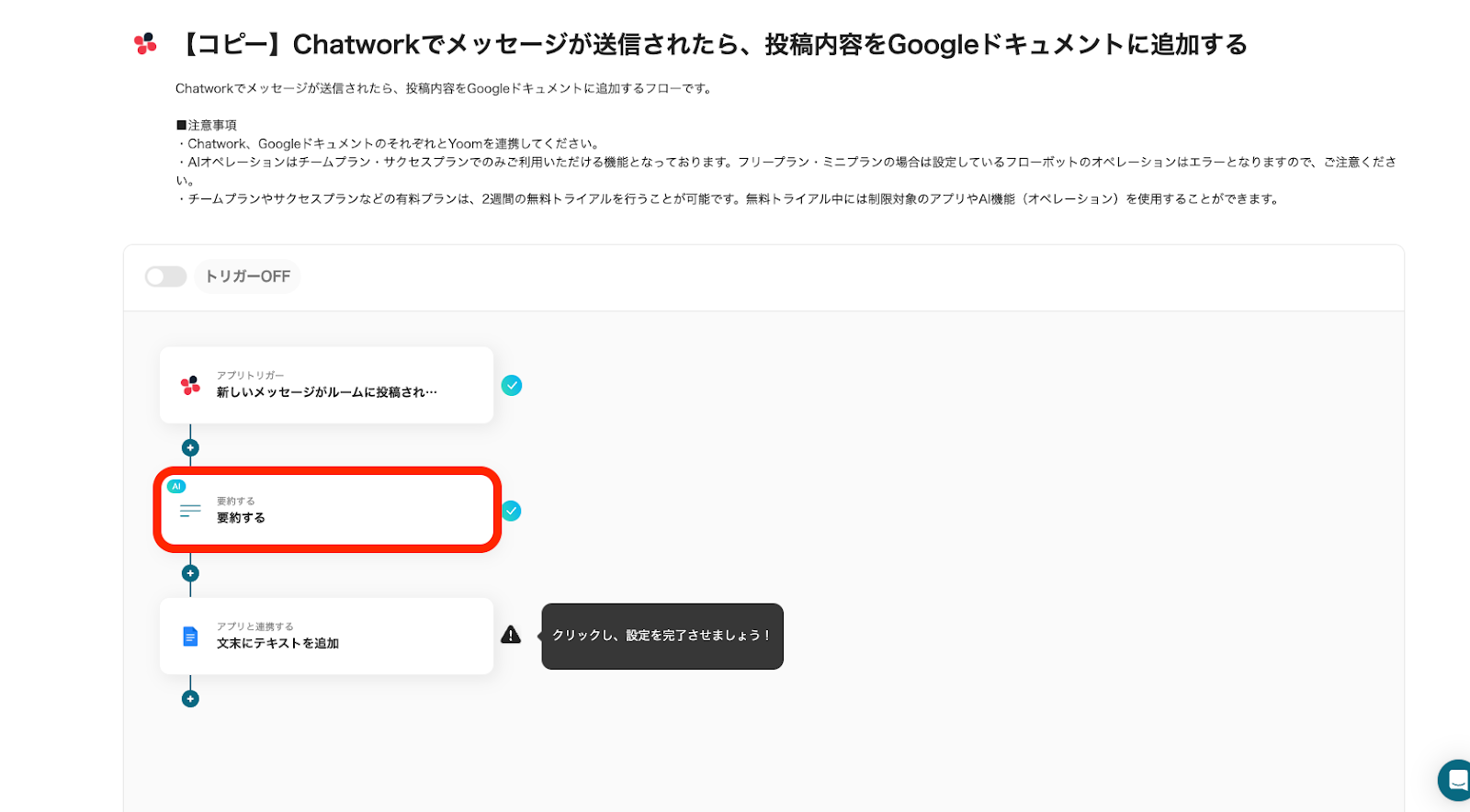Click the ■注意事項 heading text
This screenshot has height=812, width=1470.
(x=207, y=125)
